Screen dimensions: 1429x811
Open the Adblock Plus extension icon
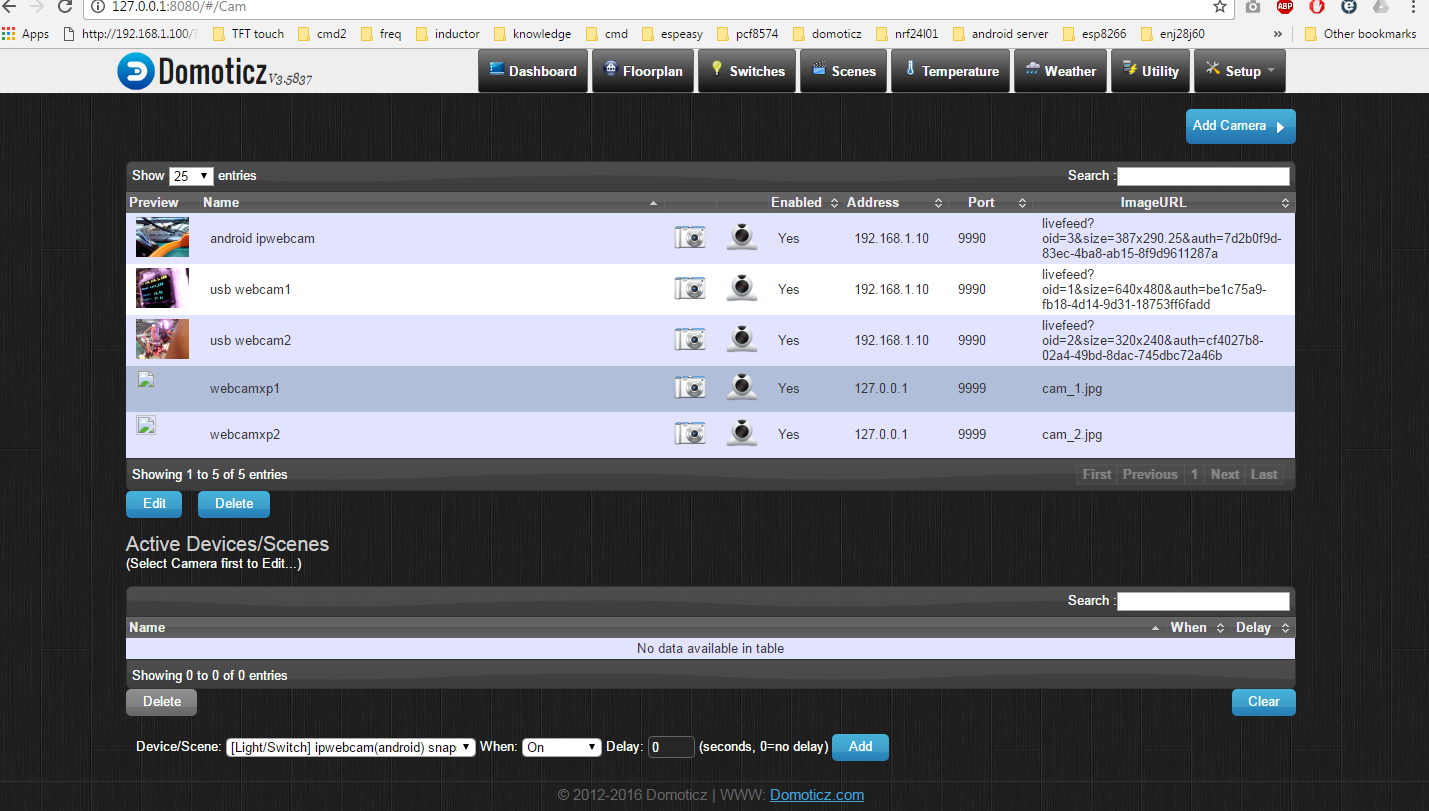(x=1285, y=7)
